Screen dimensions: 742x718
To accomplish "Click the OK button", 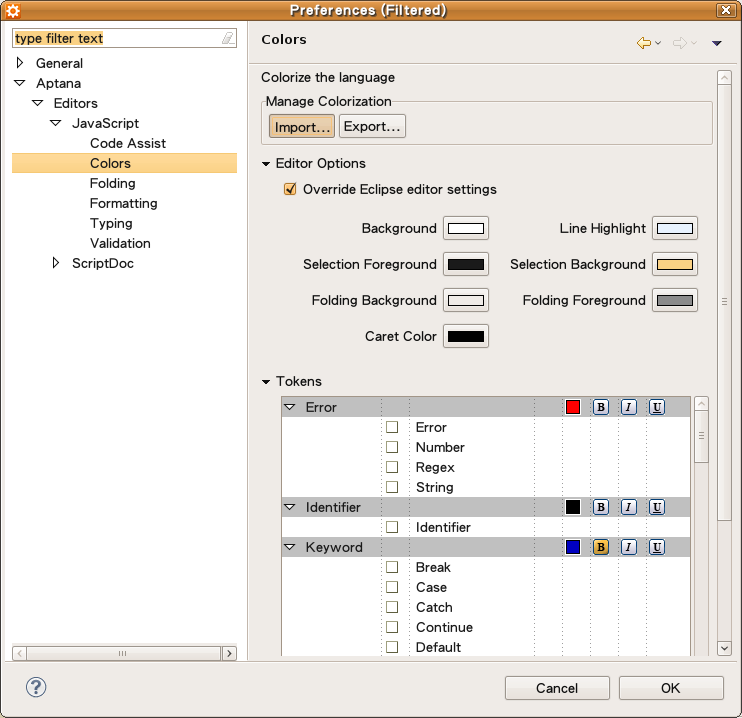I will click(671, 688).
